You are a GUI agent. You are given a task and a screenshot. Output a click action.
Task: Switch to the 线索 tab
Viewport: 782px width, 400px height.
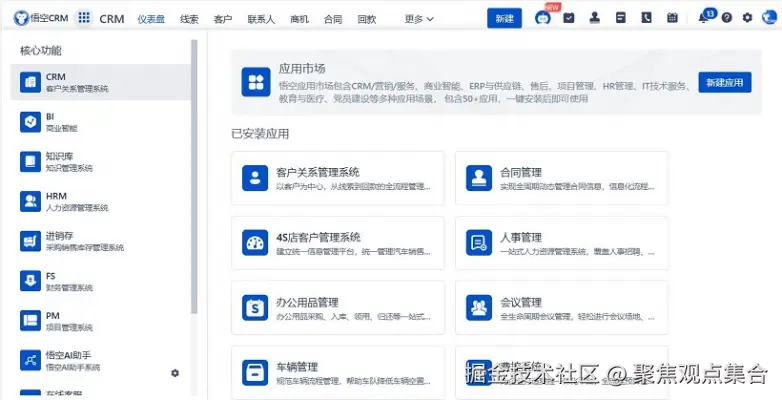click(x=189, y=19)
